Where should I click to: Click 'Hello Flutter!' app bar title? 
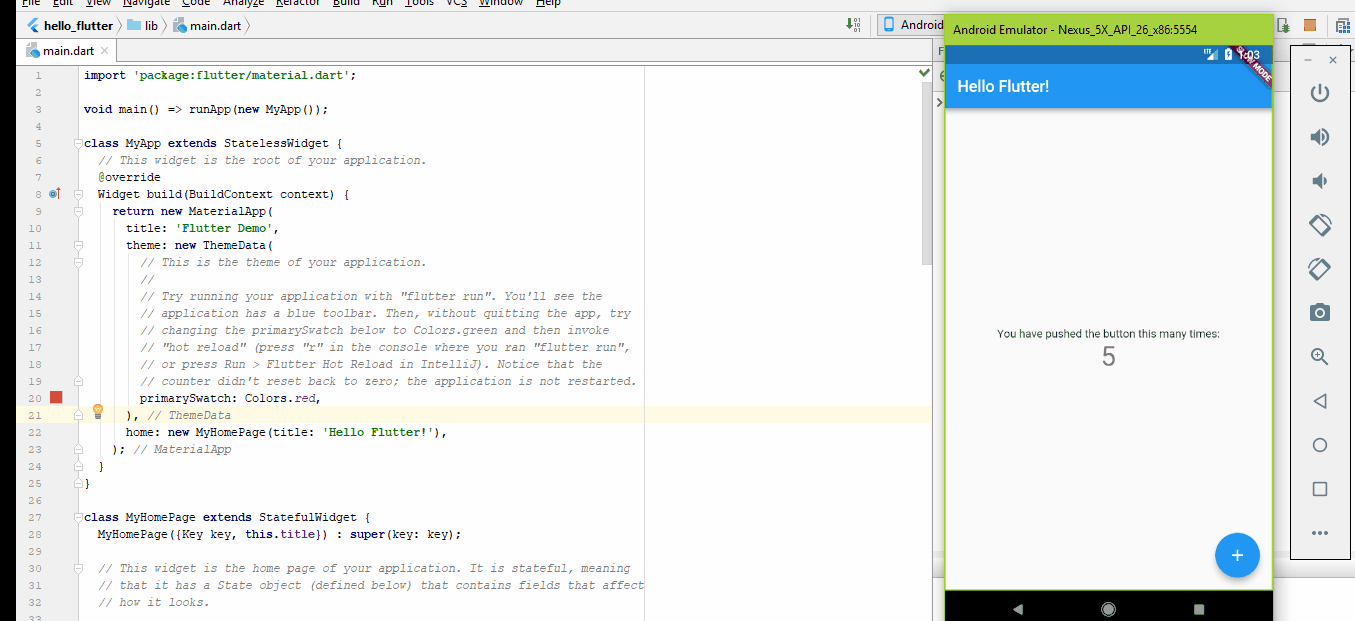[x=1003, y=86]
